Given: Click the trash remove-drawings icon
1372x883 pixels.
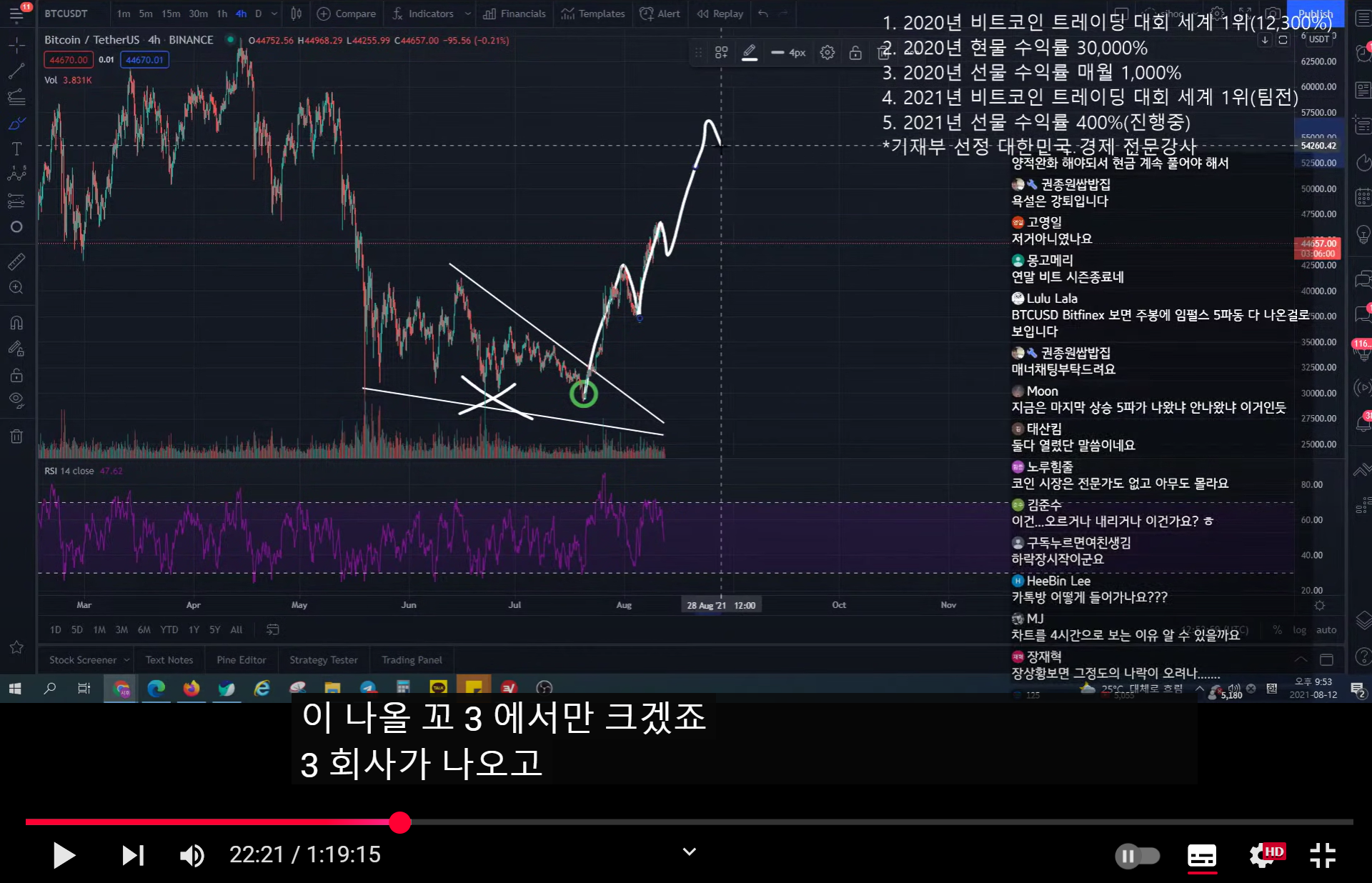Looking at the screenshot, I should (16, 436).
